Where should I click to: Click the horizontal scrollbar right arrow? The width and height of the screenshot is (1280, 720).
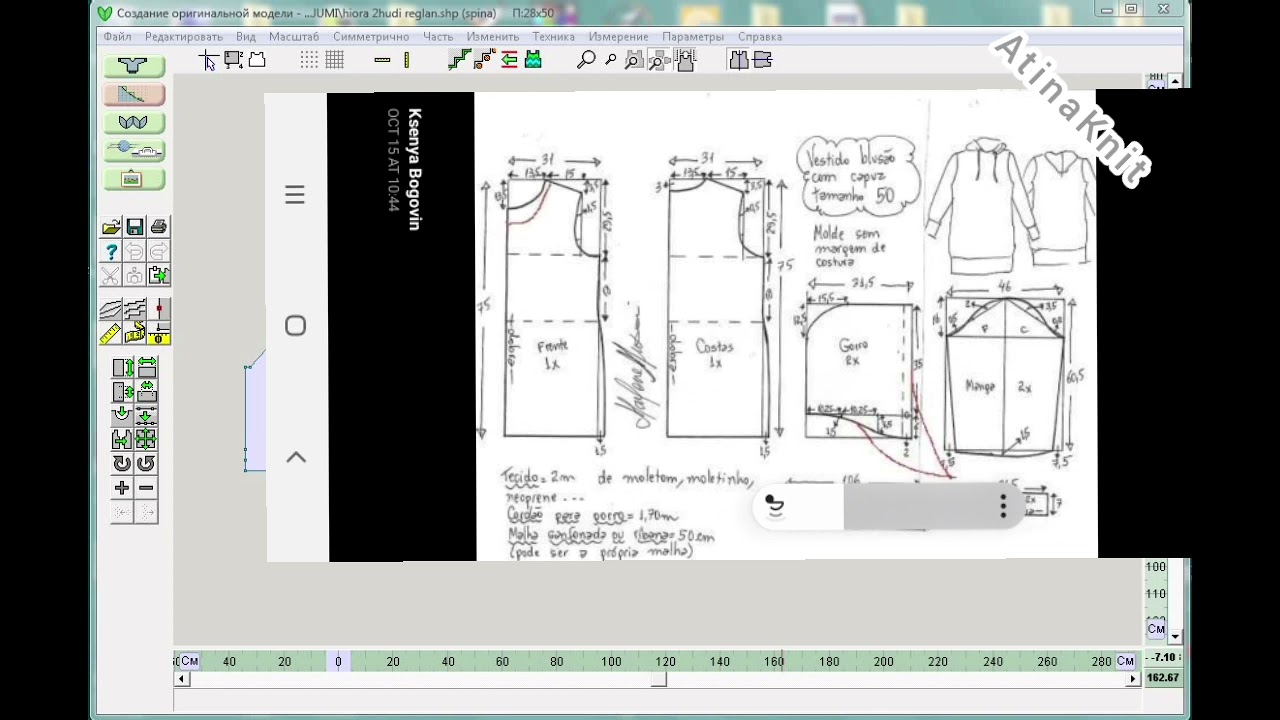coord(1133,679)
